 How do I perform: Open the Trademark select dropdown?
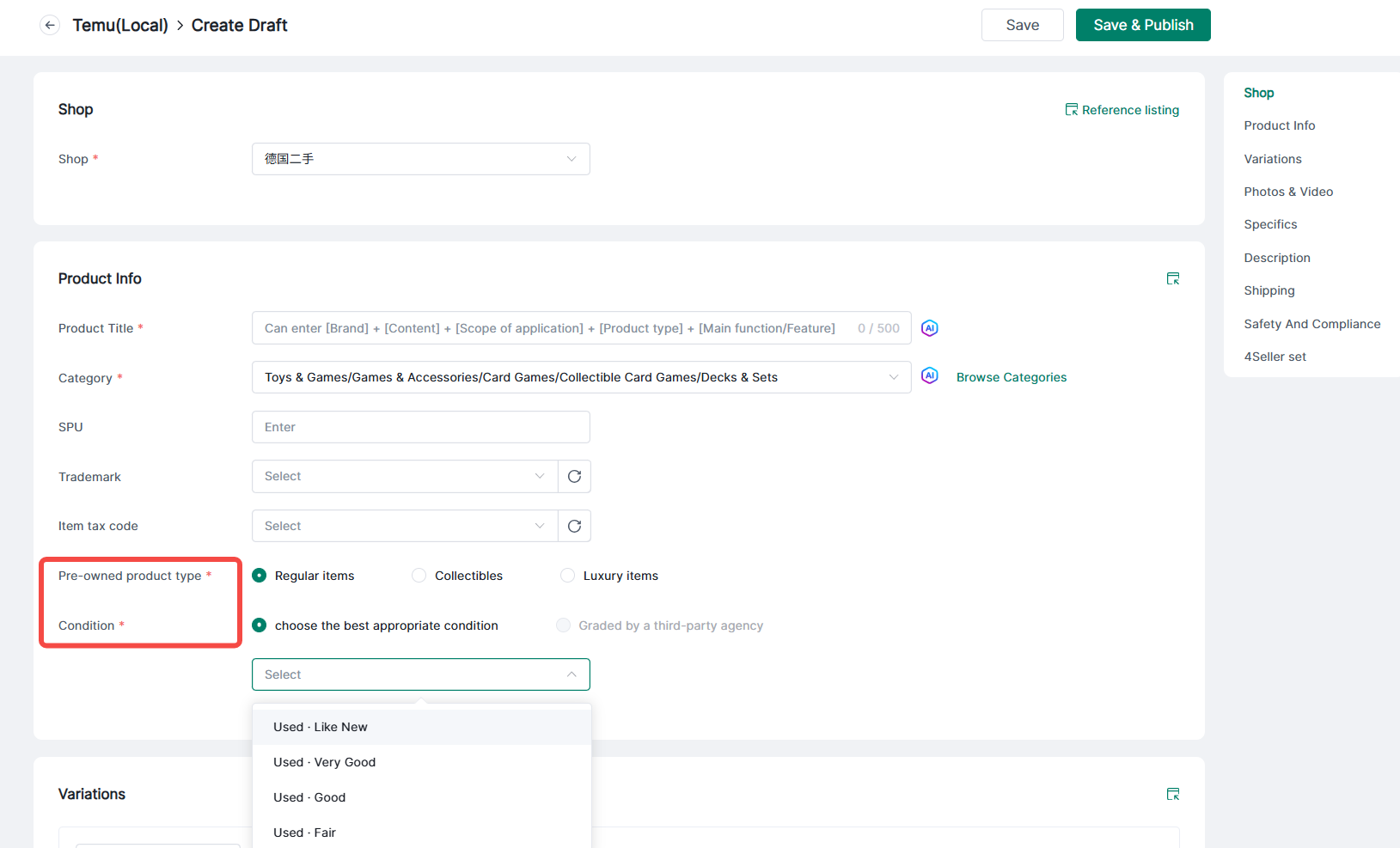(x=405, y=477)
